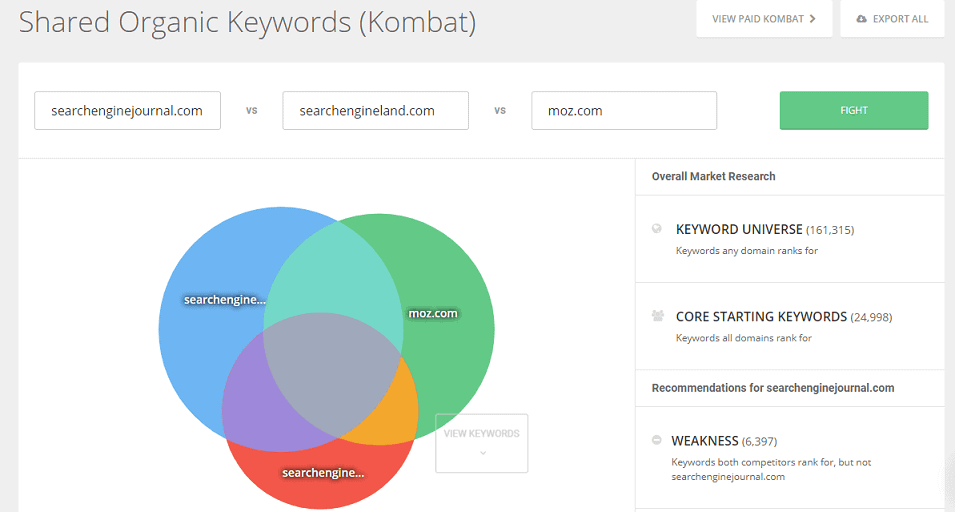Select the Keyword Universe item
This screenshot has height=512, width=955.
coord(790,239)
